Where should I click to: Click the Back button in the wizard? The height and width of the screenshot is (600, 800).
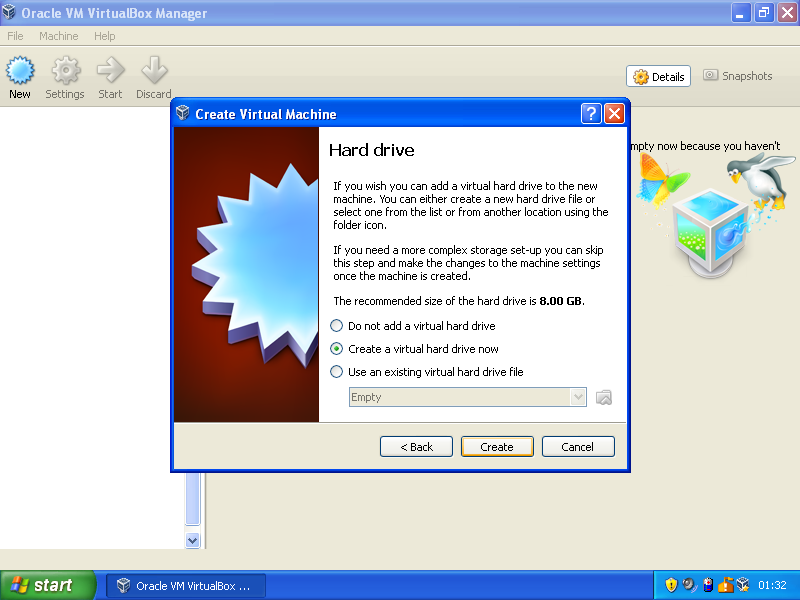[416, 447]
